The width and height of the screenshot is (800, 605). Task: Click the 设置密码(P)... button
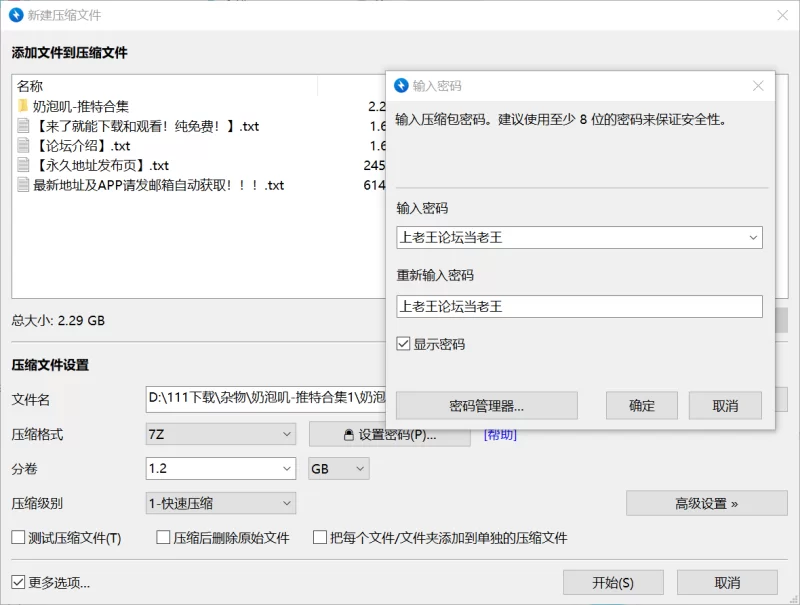[390, 435]
